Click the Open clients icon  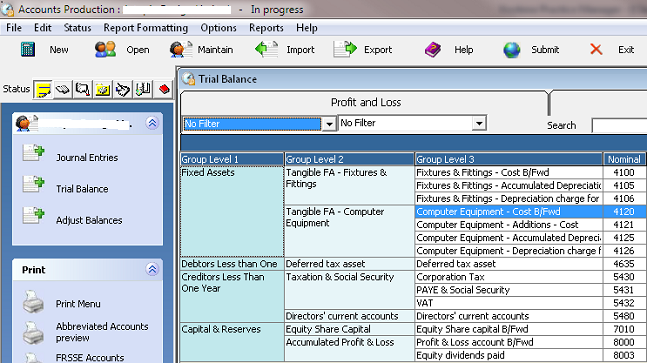click(105, 50)
